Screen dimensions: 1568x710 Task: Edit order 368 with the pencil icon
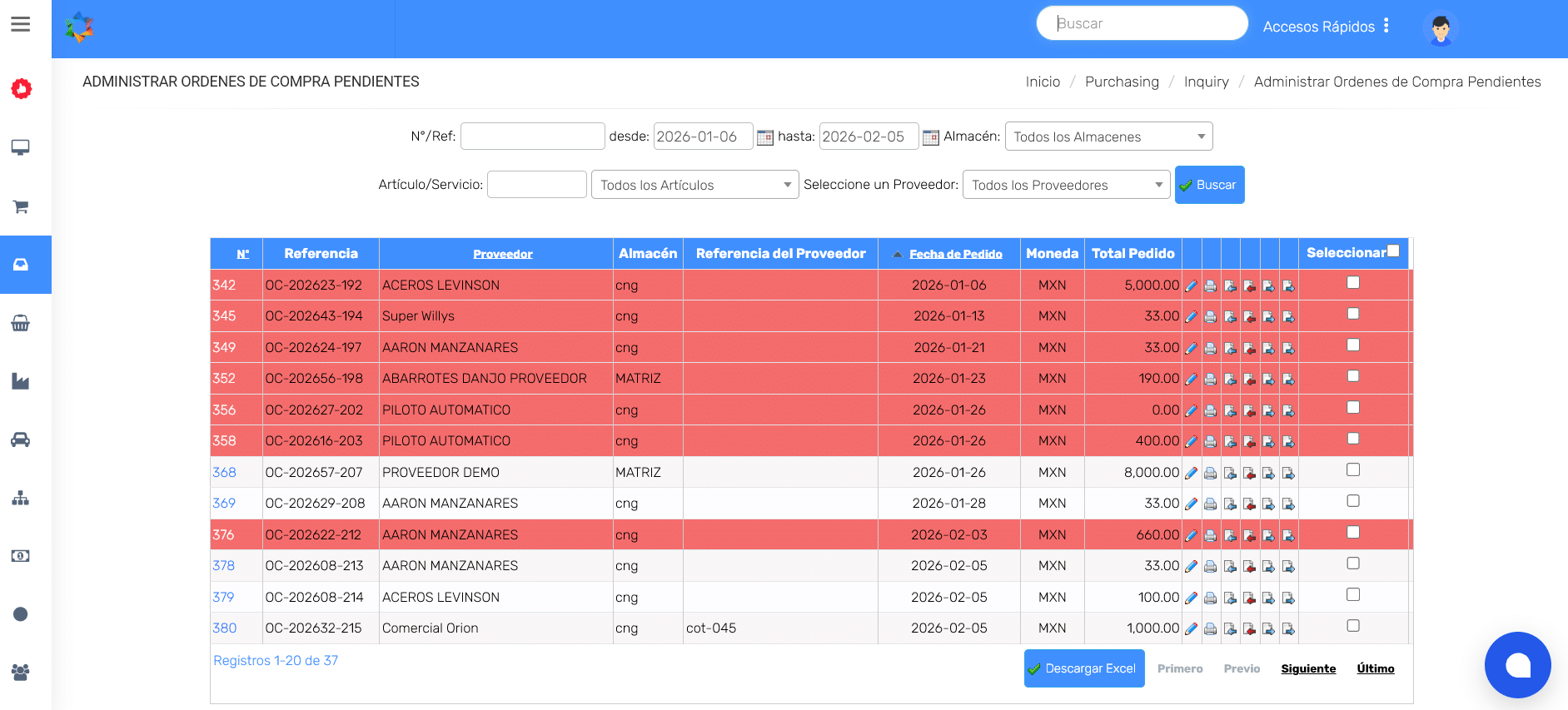point(1192,473)
